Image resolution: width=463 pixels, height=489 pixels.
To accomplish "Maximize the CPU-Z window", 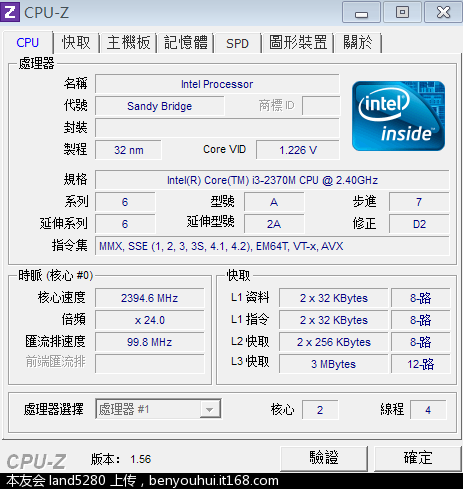I will coord(402,12).
